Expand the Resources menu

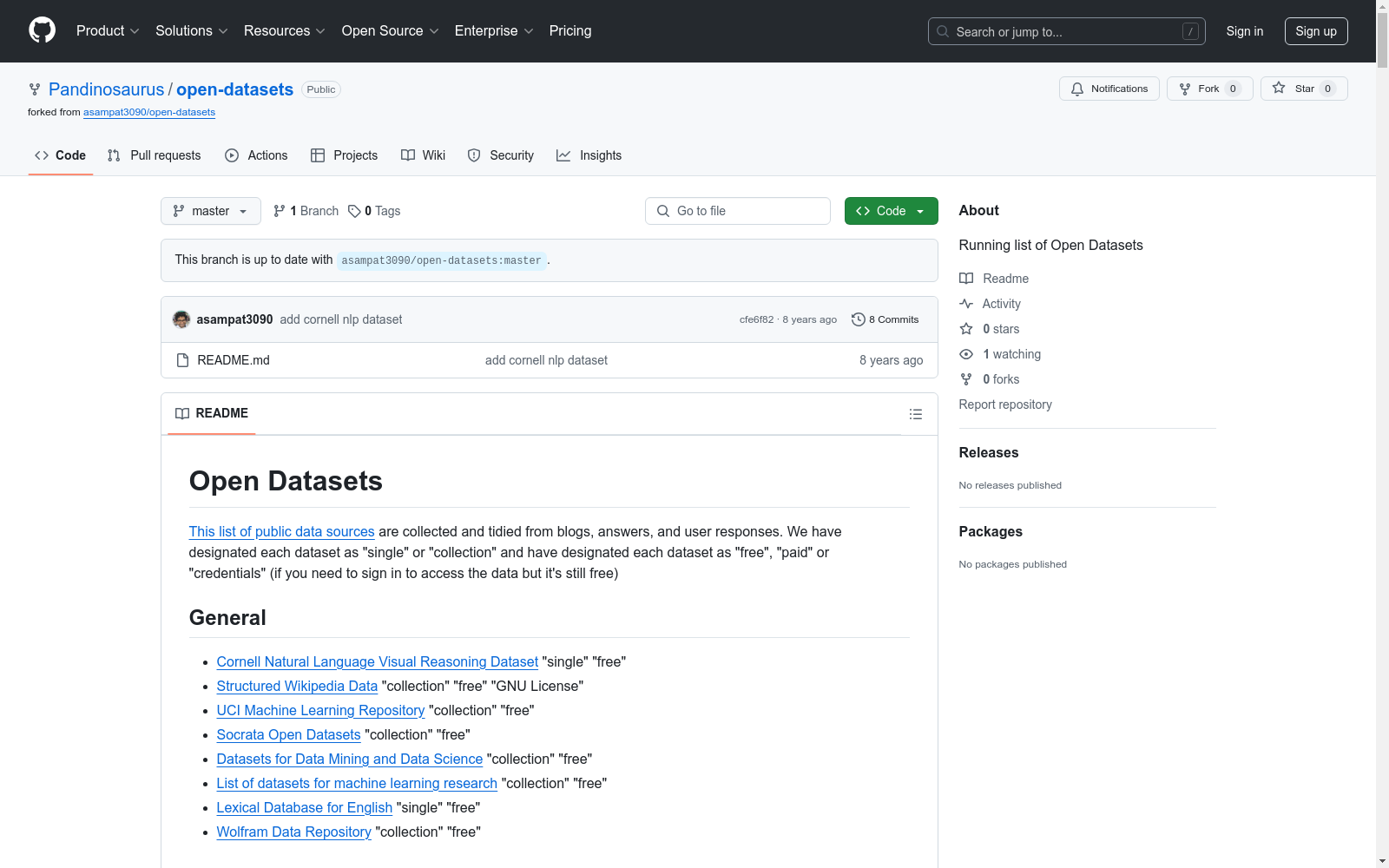click(285, 31)
